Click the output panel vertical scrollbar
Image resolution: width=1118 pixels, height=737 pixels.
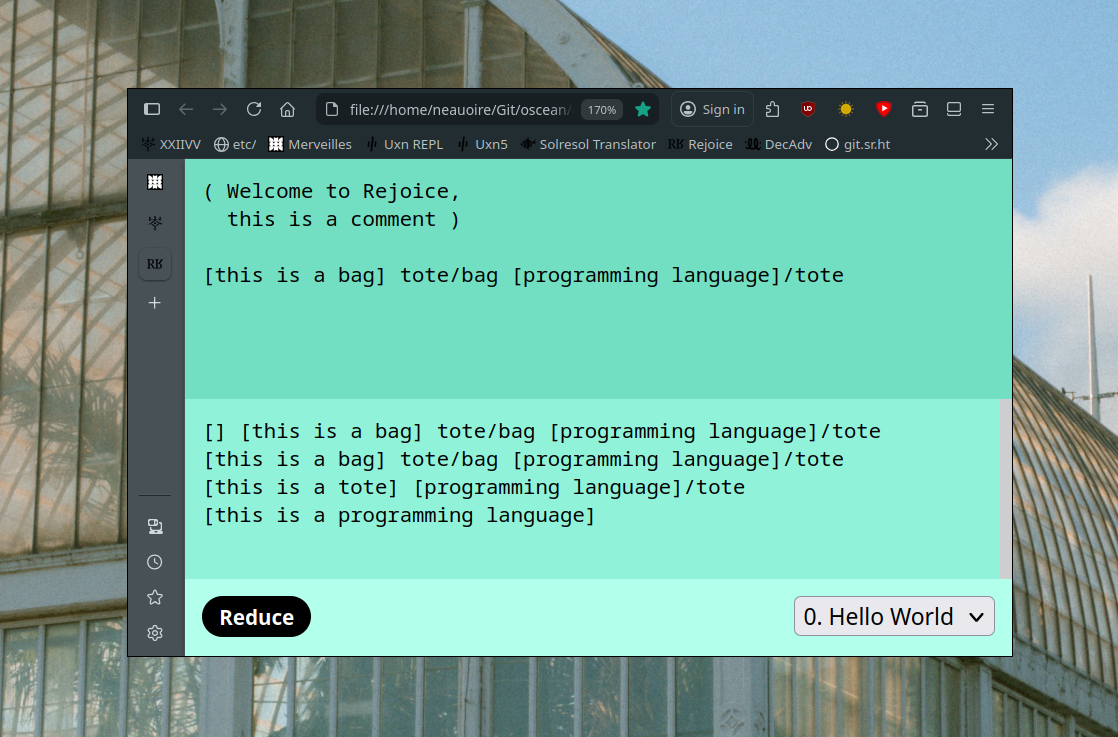(1005, 488)
